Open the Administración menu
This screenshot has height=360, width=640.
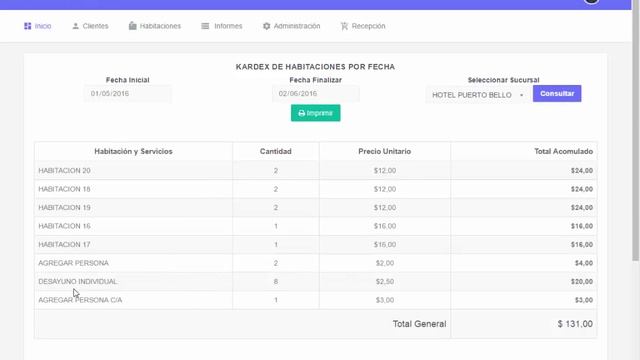click(291, 26)
